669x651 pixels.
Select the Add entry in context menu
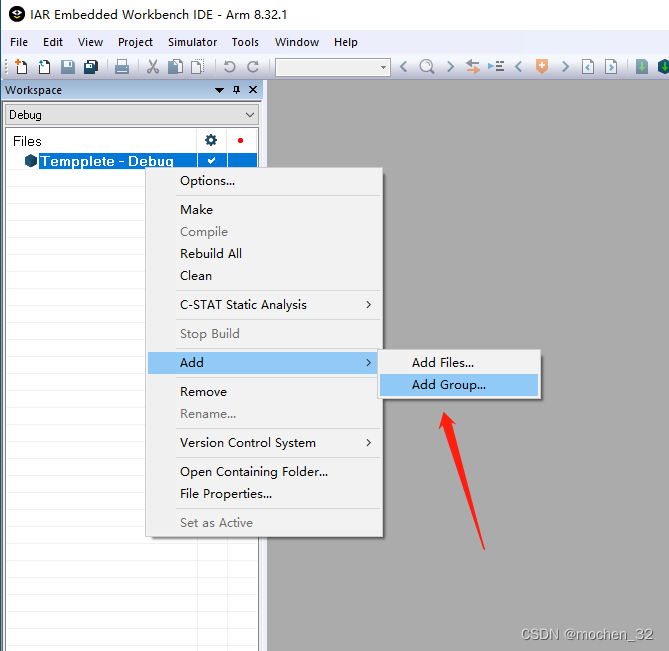[x=263, y=363]
